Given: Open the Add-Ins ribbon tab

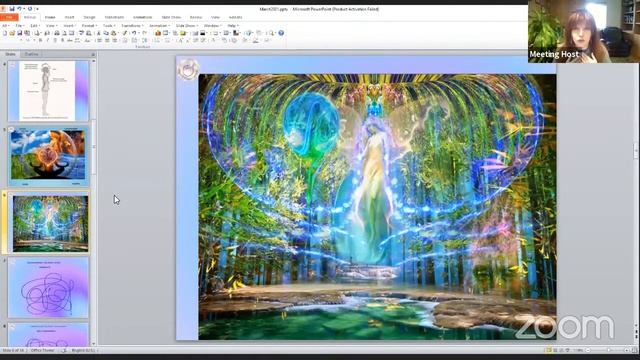Looking at the screenshot, I should click(x=235, y=17).
